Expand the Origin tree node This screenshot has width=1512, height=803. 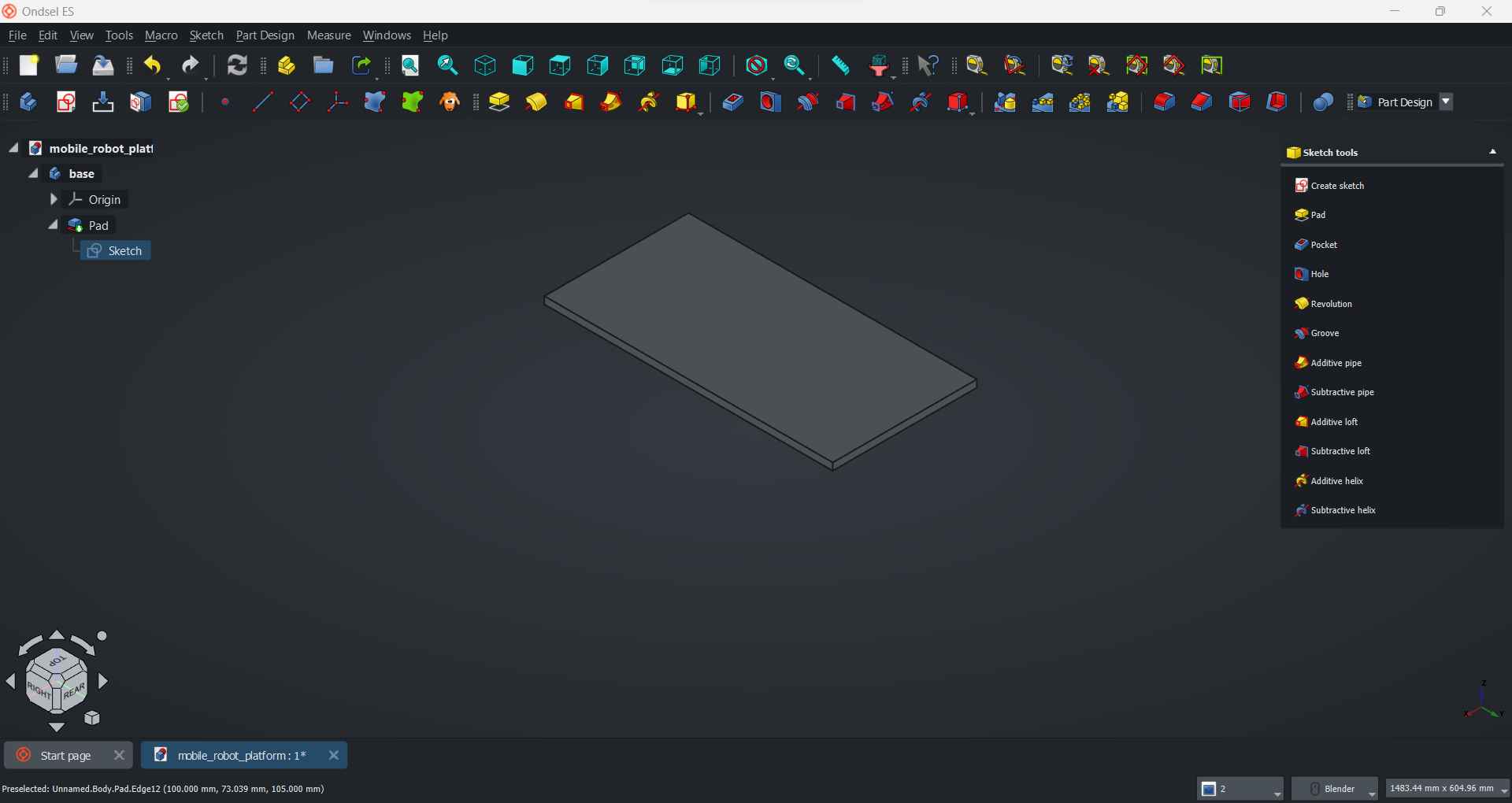click(x=53, y=199)
